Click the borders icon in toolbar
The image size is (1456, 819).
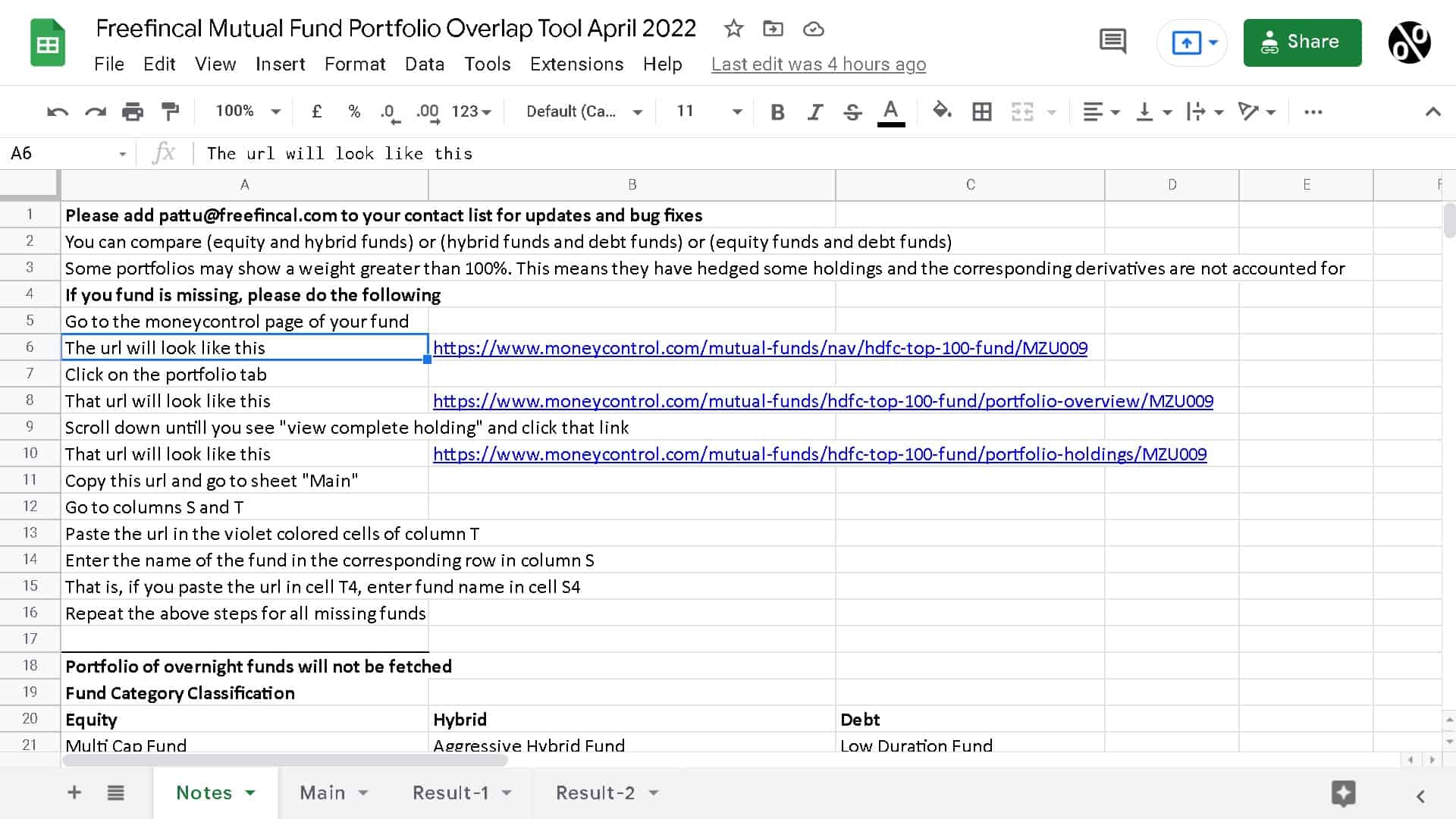pyautogui.click(x=983, y=111)
